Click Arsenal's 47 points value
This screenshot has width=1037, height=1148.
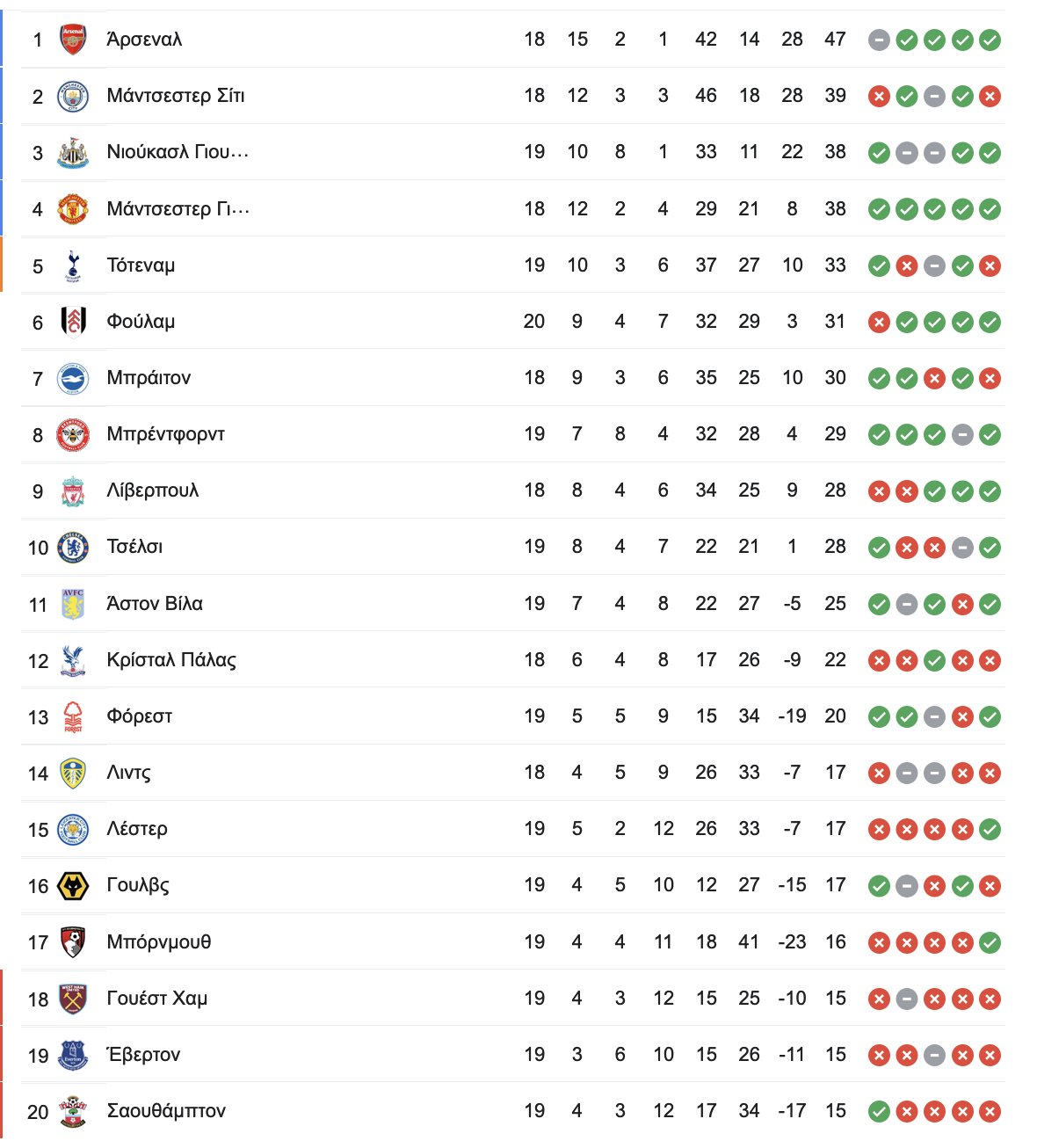coord(835,40)
